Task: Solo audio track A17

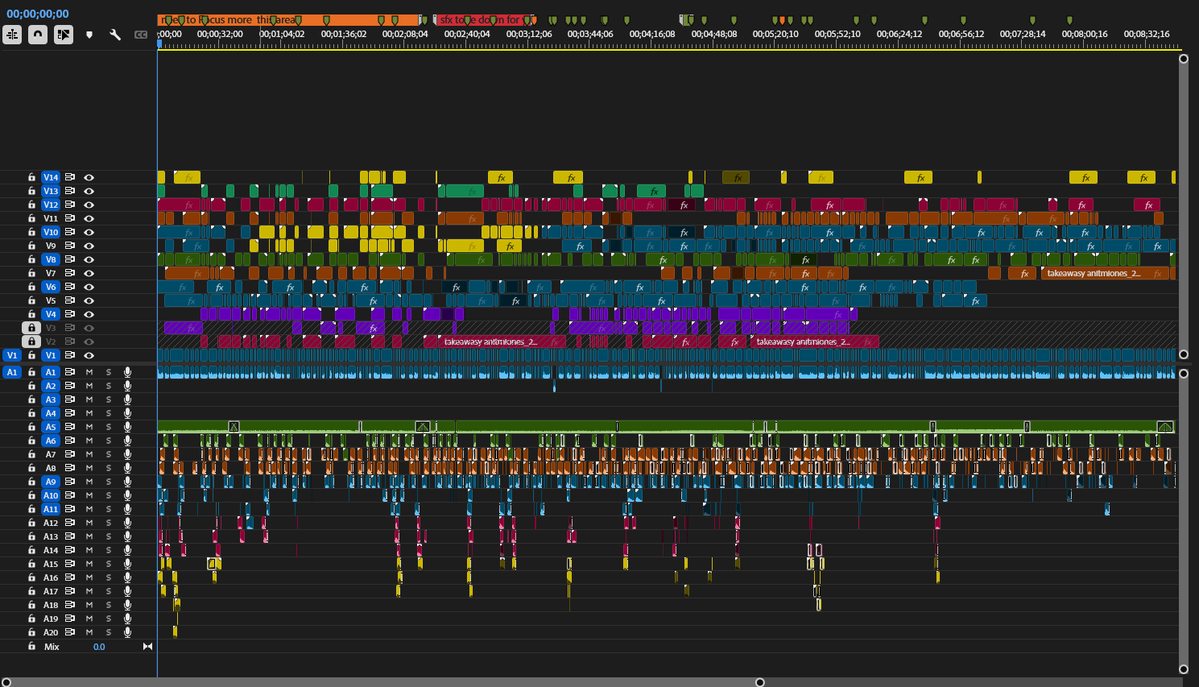Action: tap(109, 591)
